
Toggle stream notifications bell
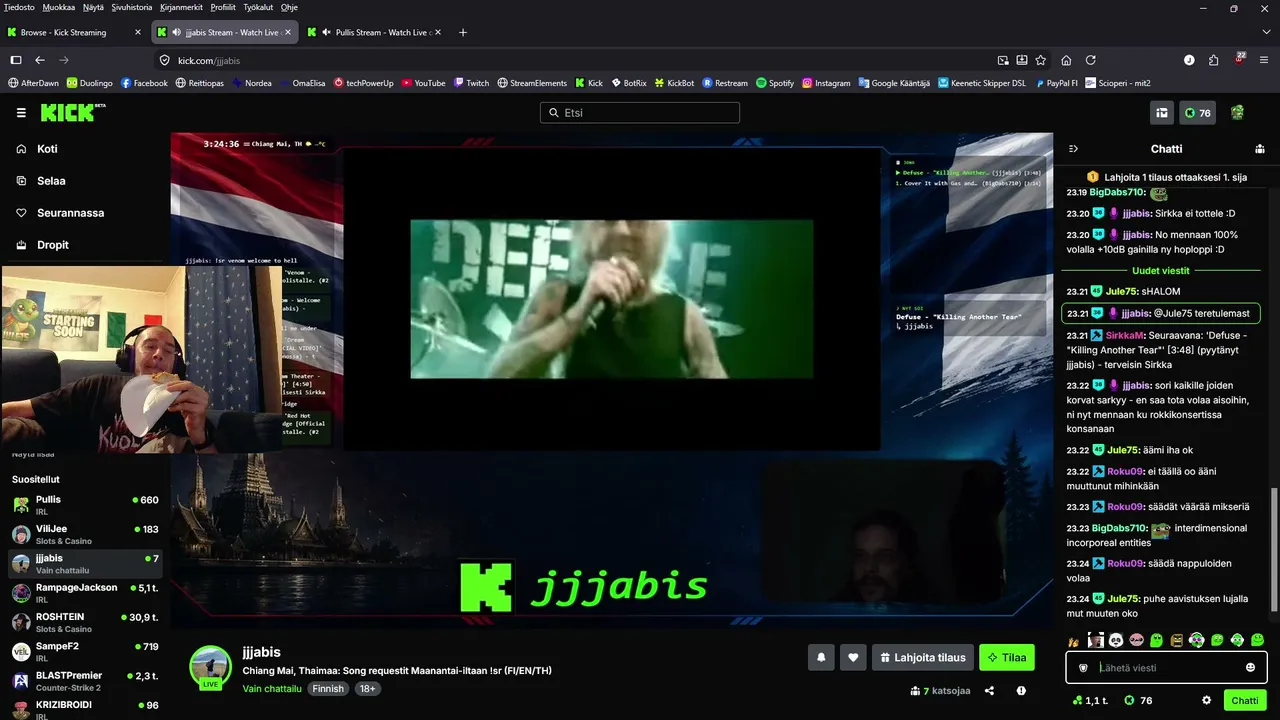[x=821, y=657]
